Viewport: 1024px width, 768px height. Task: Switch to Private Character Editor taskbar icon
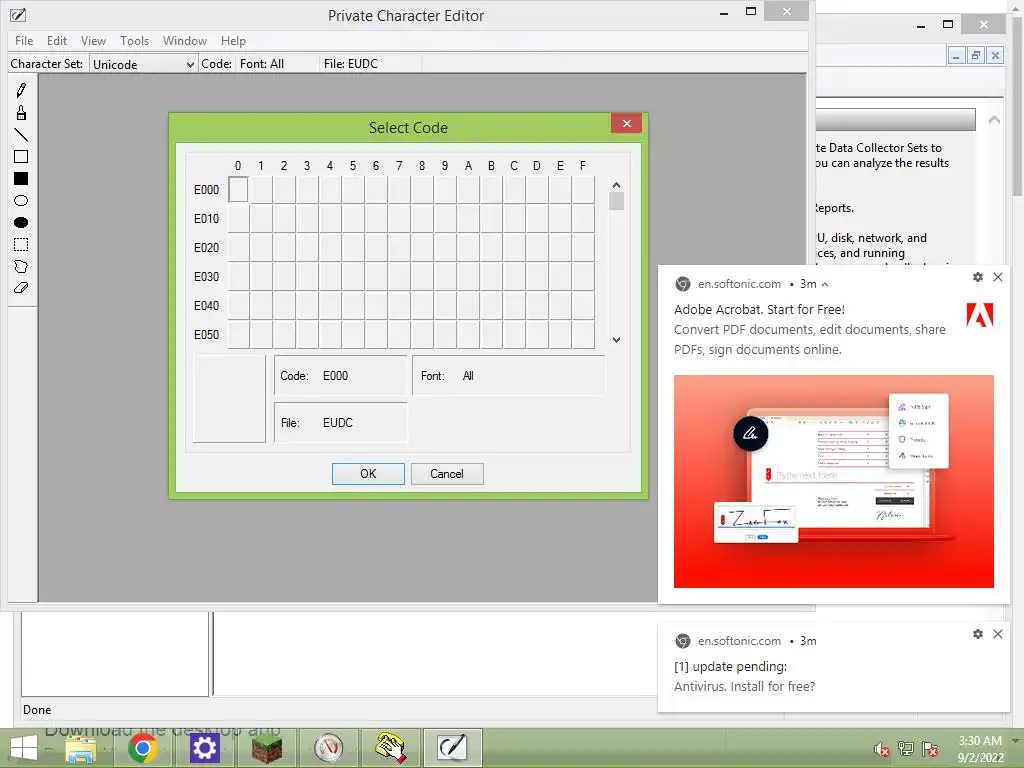tap(452, 748)
